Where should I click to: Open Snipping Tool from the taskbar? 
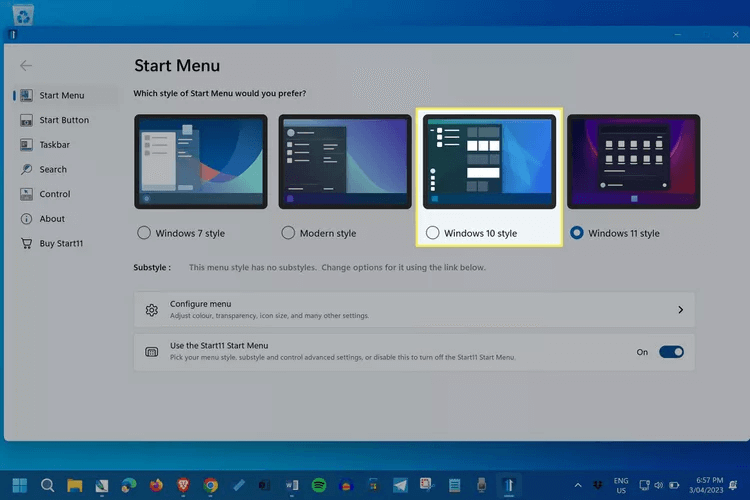427,486
